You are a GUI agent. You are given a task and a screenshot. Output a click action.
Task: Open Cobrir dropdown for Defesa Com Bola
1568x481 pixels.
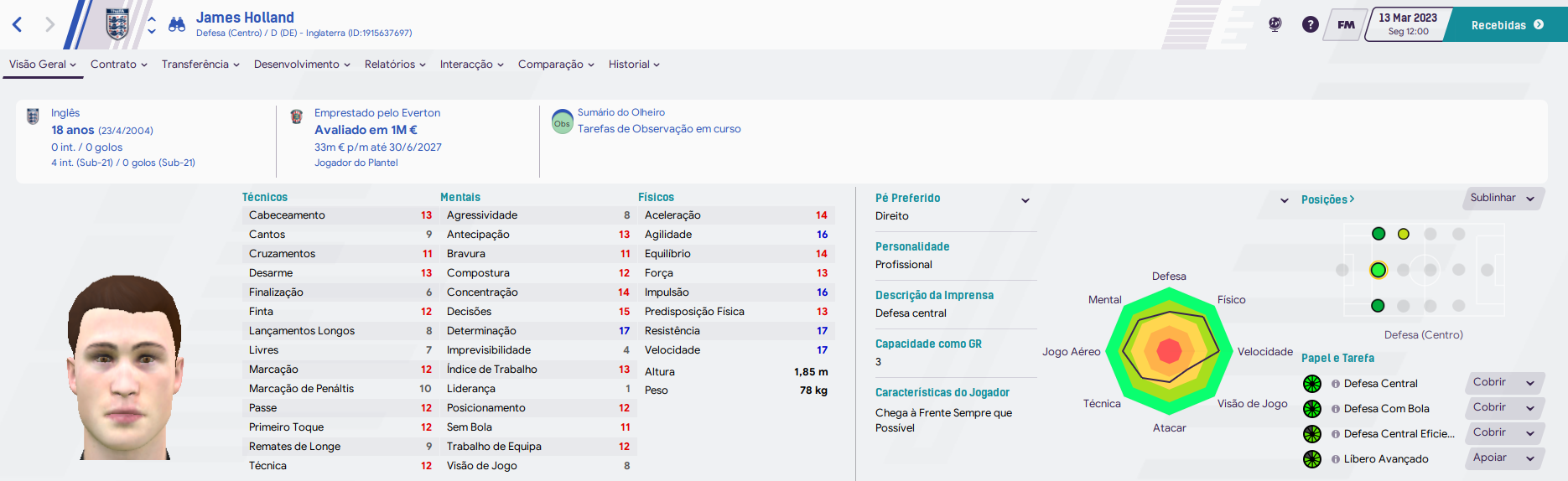click(x=1504, y=408)
